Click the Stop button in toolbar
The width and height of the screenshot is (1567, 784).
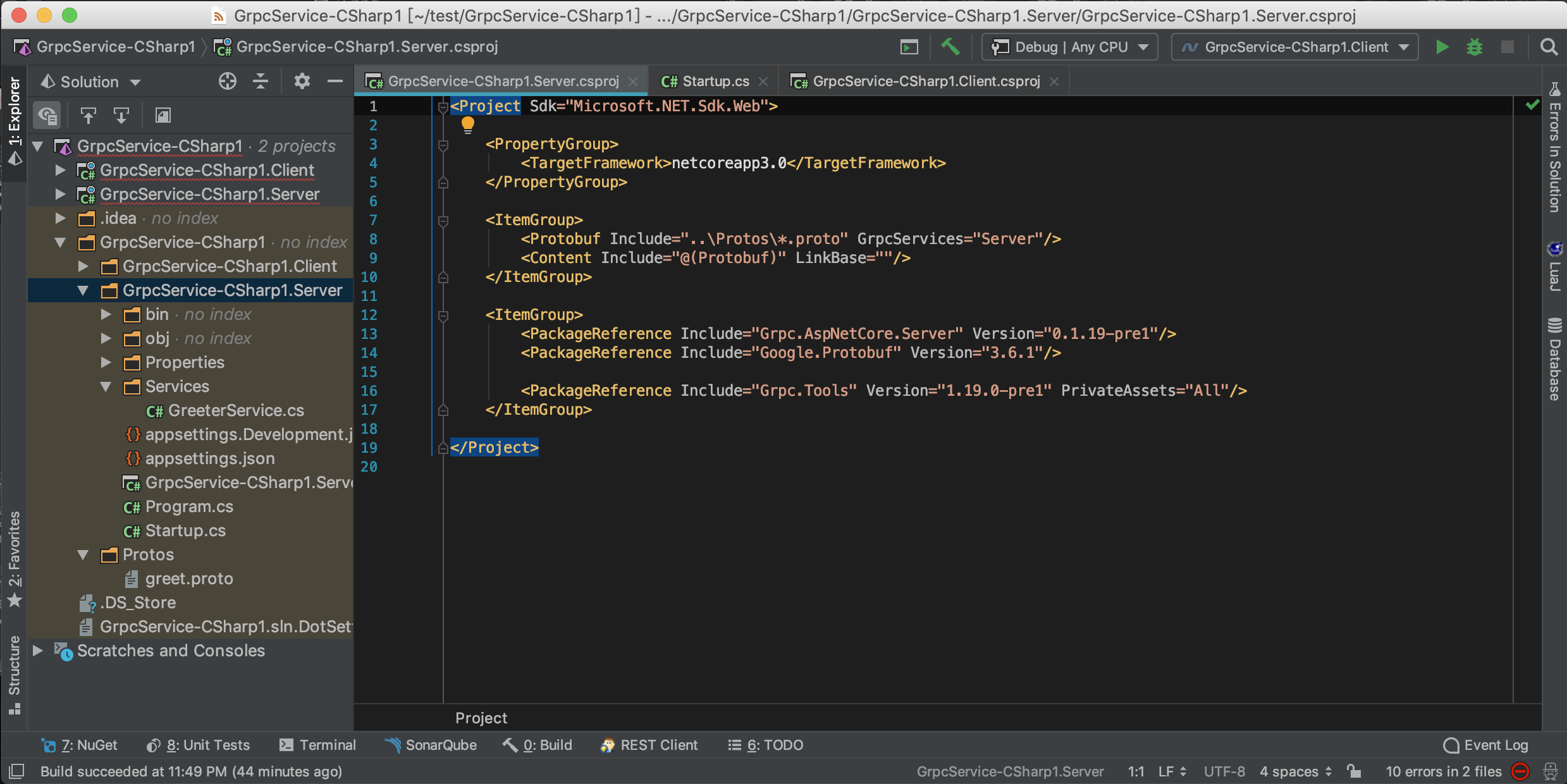1508,47
